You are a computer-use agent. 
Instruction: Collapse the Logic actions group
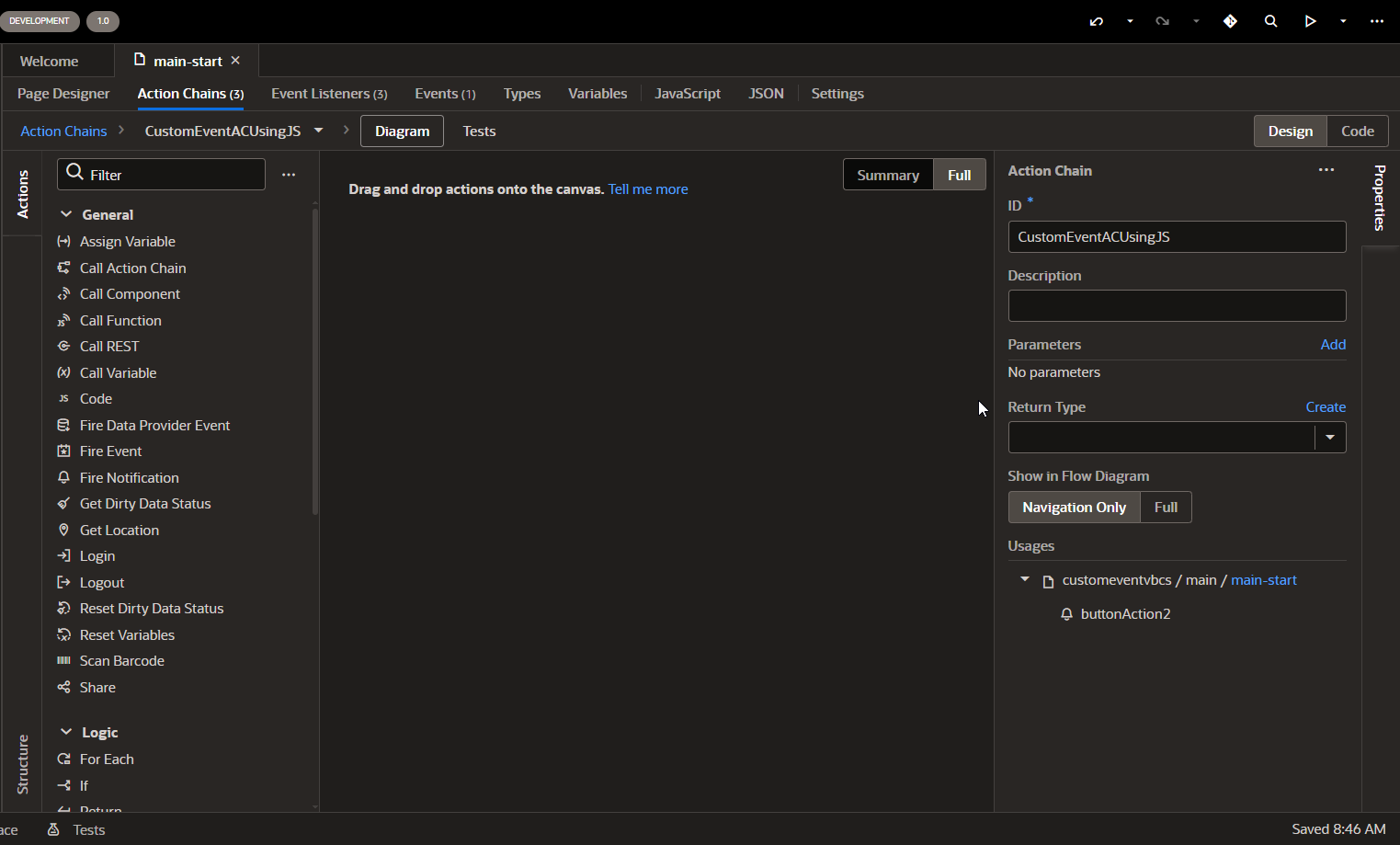click(x=66, y=732)
